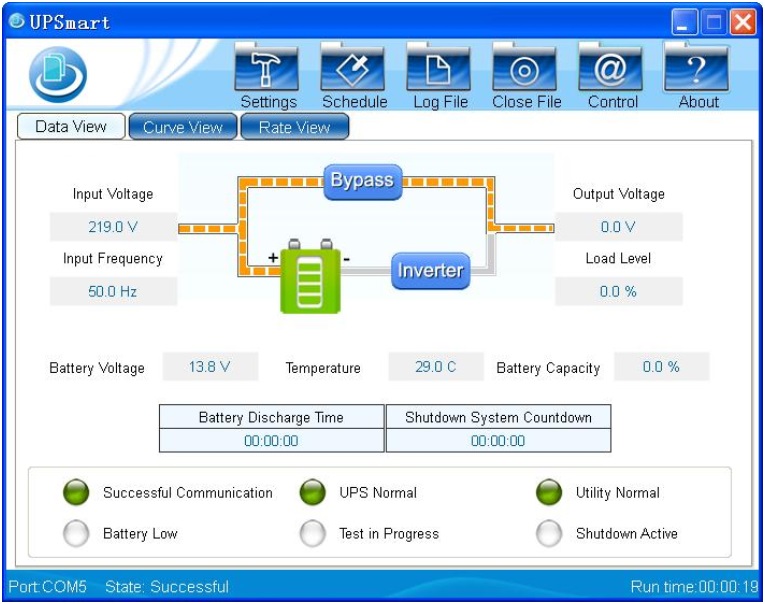The image size is (765, 604).
Task: Select the Input Voltage value 219.0 V
Action: click(113, 227)
